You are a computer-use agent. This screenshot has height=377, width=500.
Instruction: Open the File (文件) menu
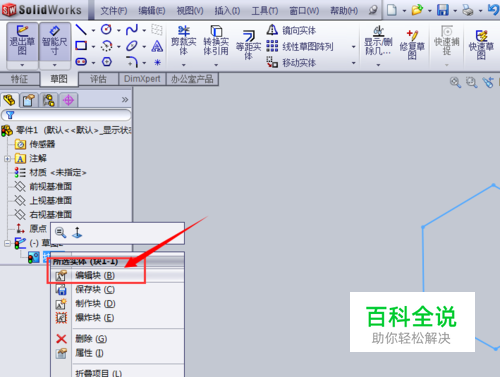tap(114, 11)
